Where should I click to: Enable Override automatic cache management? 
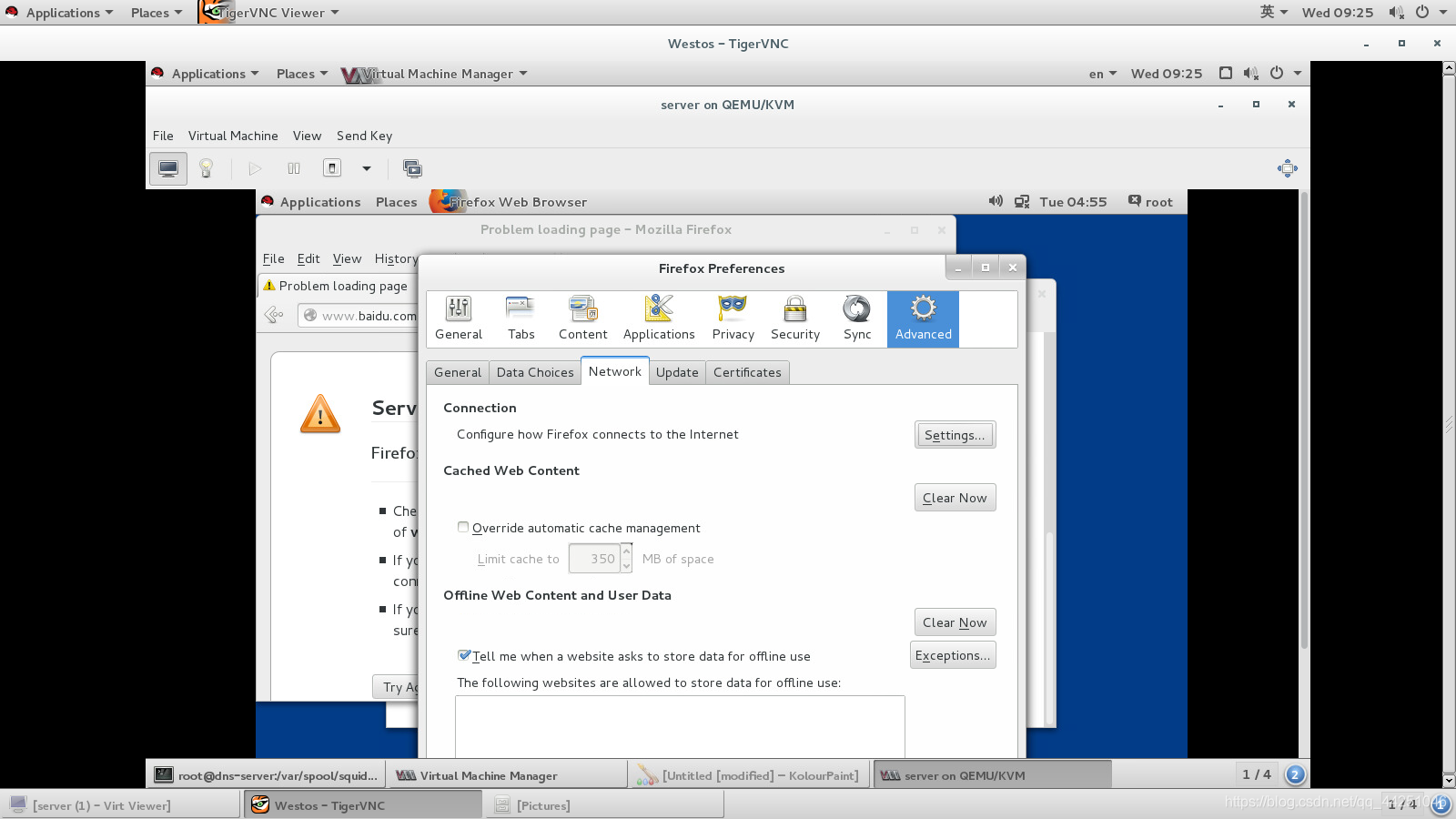coord(463,527)
